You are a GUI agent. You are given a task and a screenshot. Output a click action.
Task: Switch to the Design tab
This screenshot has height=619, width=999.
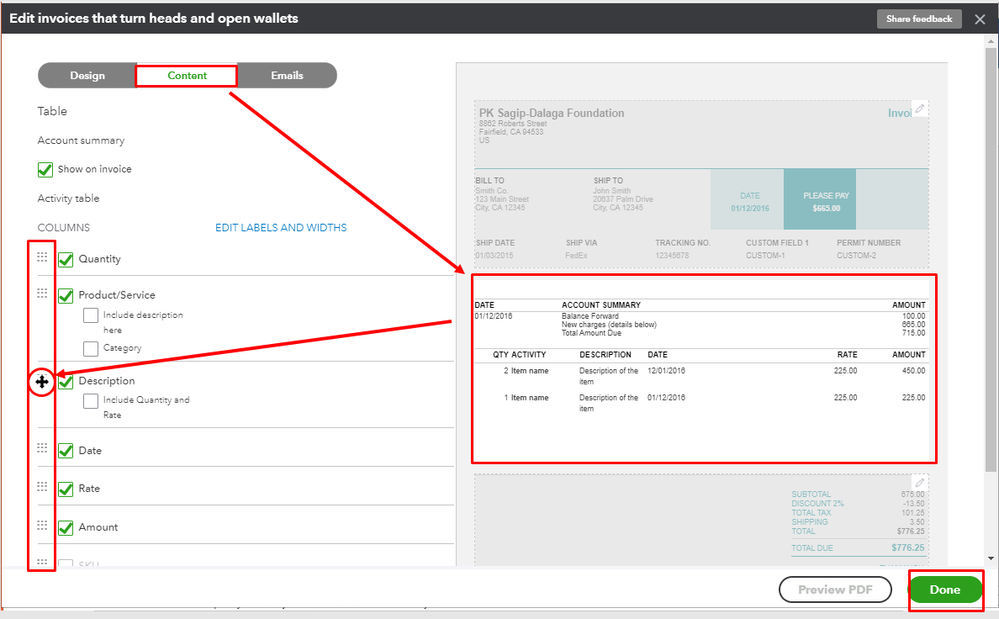coord(87,75)
